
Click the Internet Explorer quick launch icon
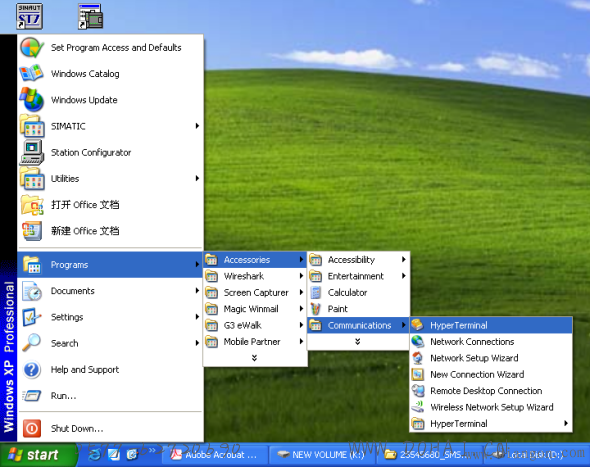94,455
